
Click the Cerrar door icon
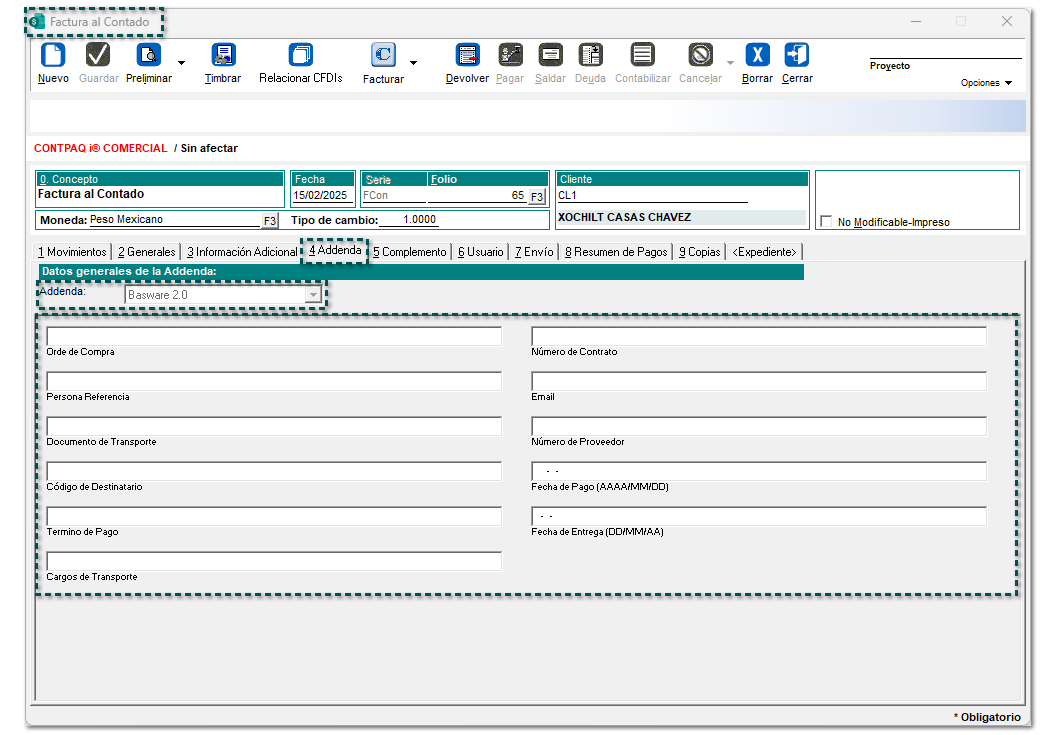pyautogui.click(x=797, y=55)
